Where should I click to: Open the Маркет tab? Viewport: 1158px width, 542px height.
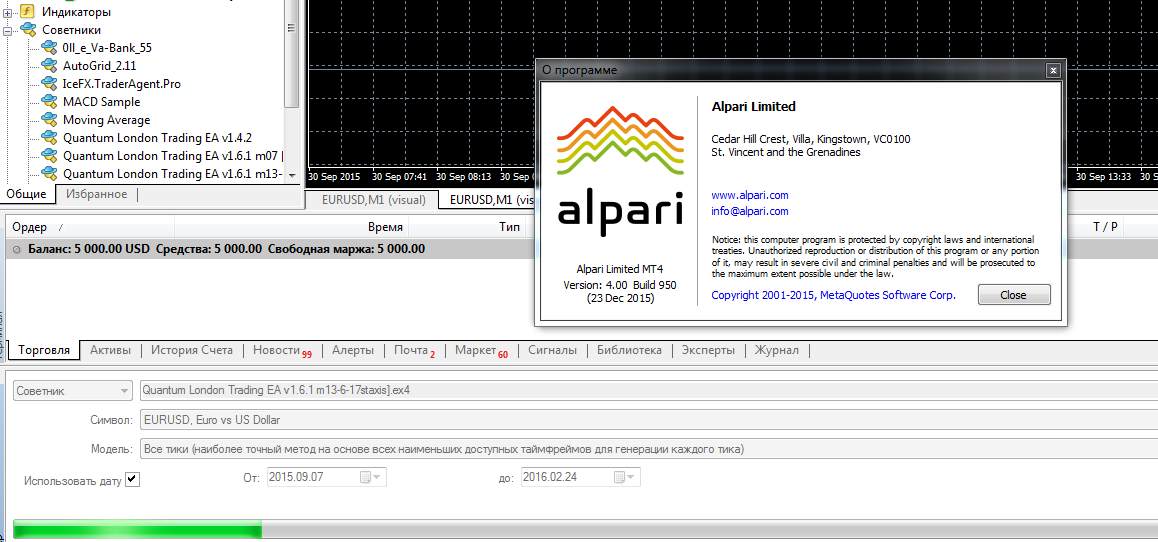click(x=481, y=351)
